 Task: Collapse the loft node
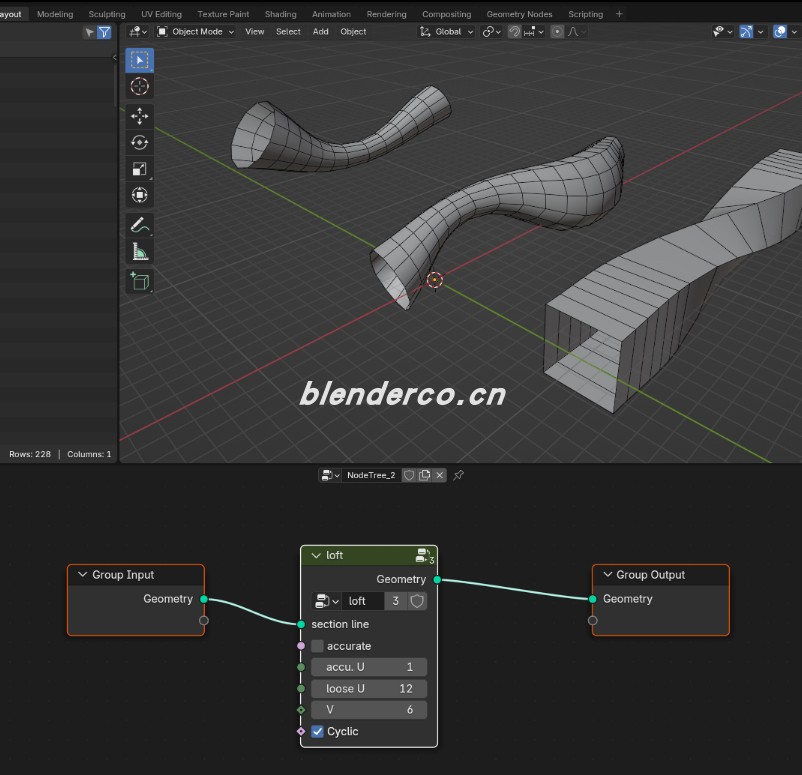pos(316,556)
